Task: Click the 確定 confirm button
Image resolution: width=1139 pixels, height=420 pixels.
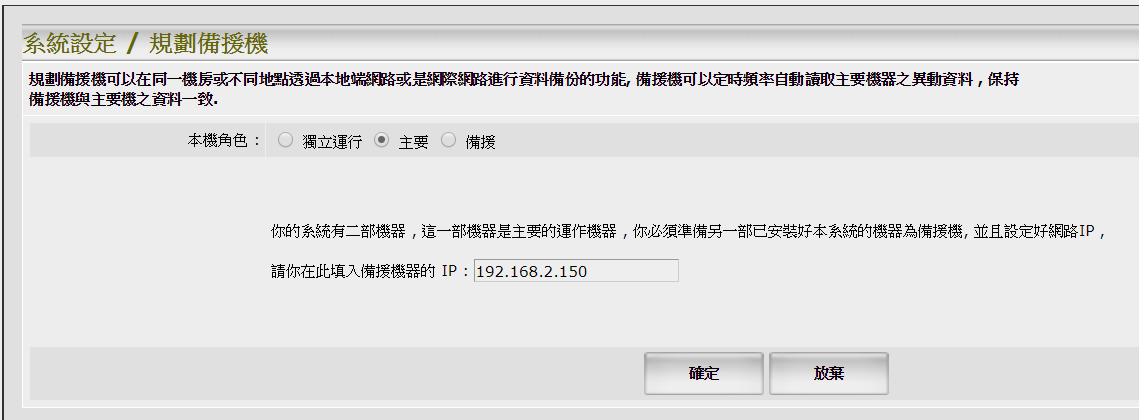Action: coord(703,373)
